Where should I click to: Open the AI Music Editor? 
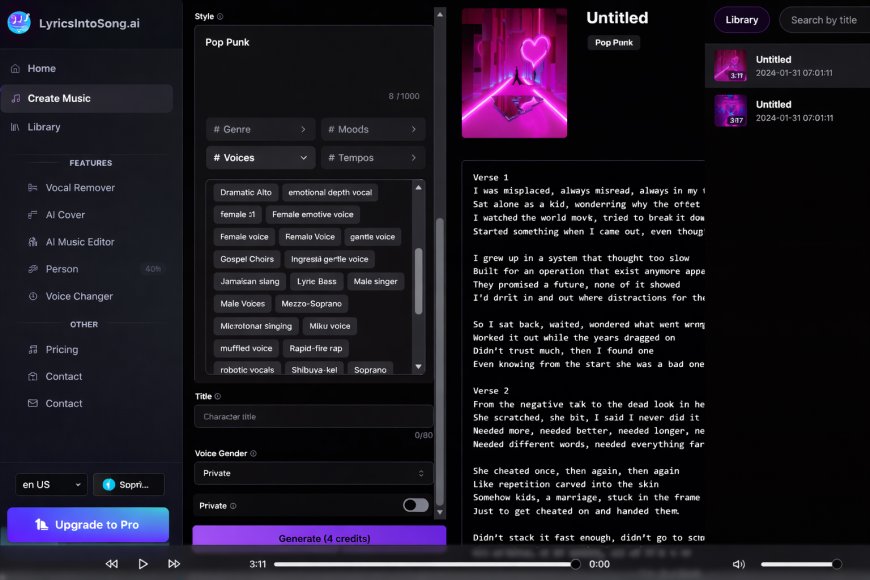[x=80, y=242]
